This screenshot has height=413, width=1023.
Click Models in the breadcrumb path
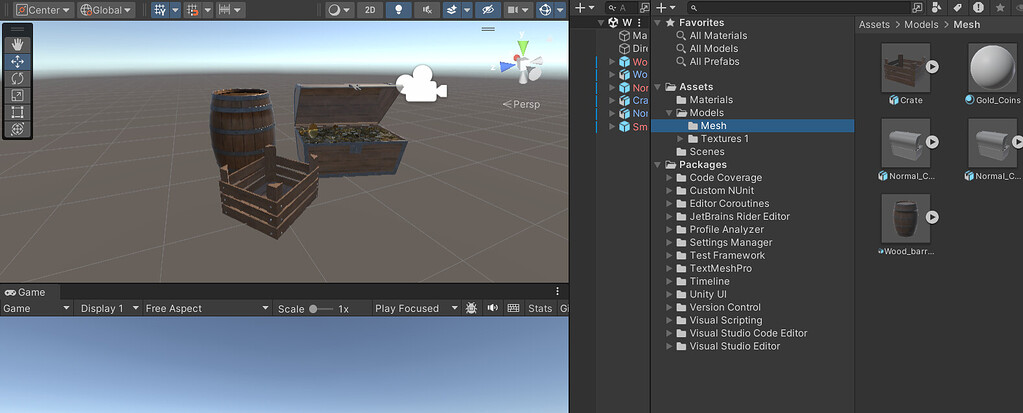(x=921, y=24)
